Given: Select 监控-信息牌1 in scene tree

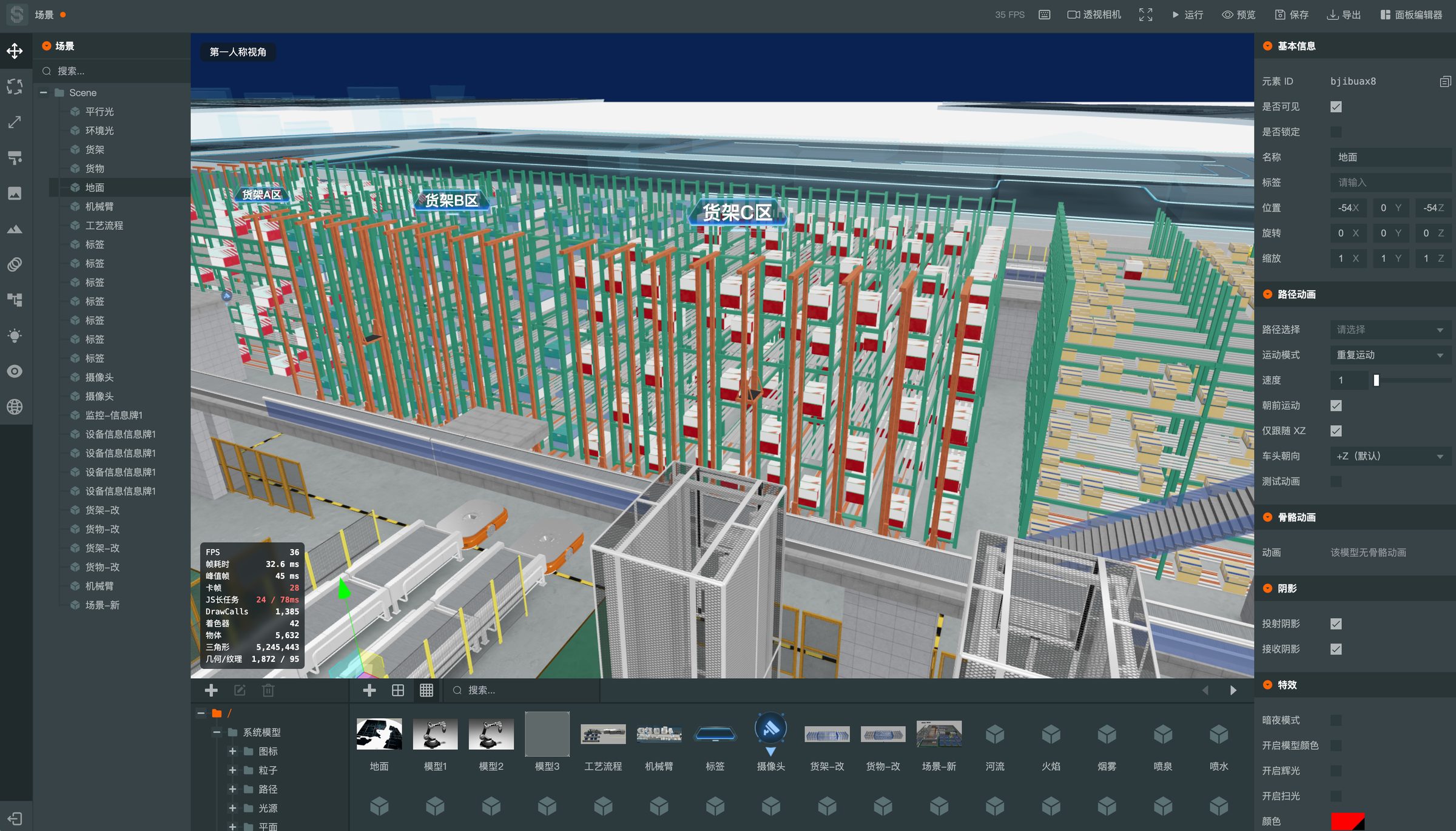Looking at the screenshot, I should click(113, 415).
